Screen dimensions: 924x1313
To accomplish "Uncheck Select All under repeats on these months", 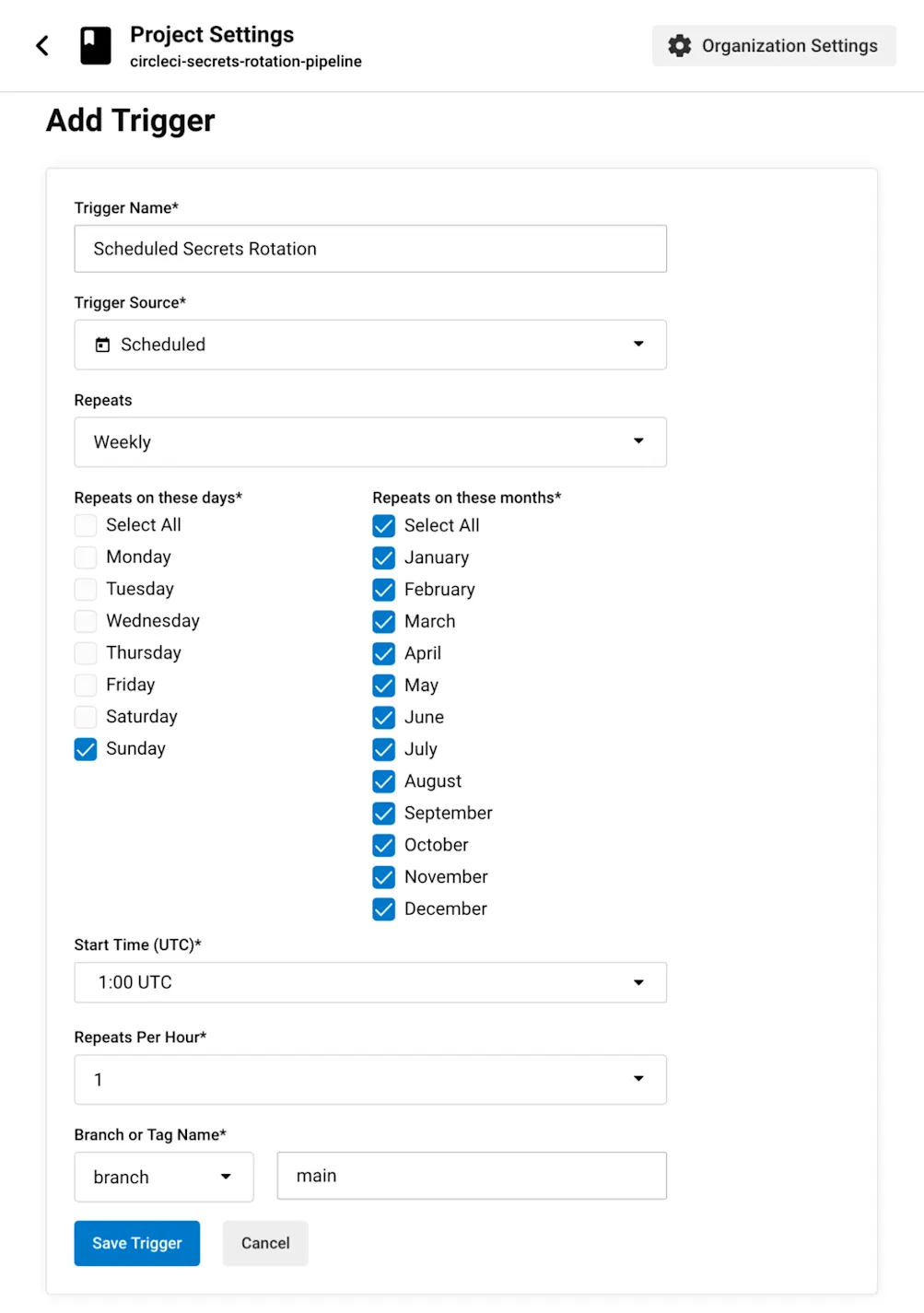I will tap(383, 525).
